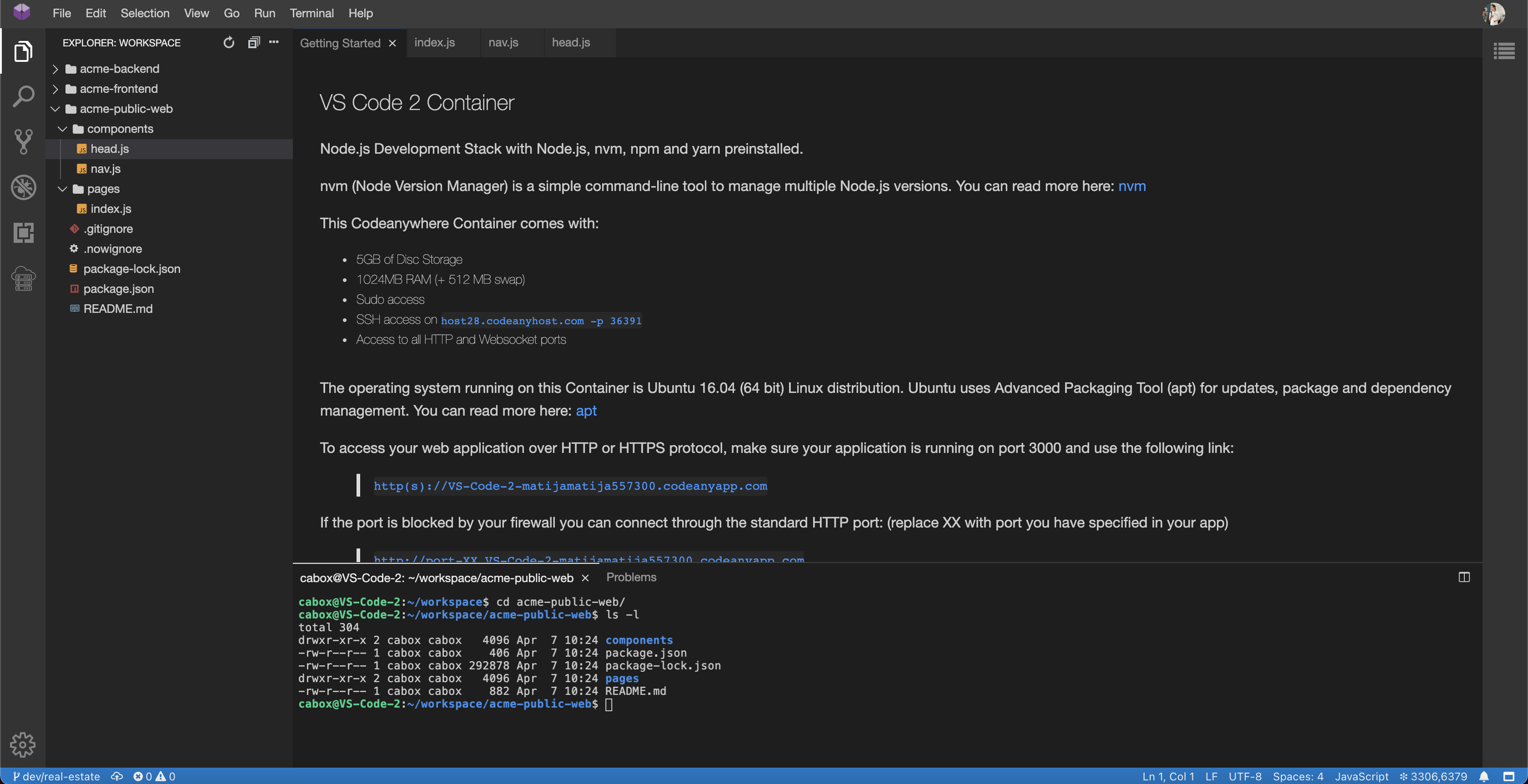This screenshot has width=1528, height=784.
Task: Open the Source Control view
Action: (x=23, y=141)
